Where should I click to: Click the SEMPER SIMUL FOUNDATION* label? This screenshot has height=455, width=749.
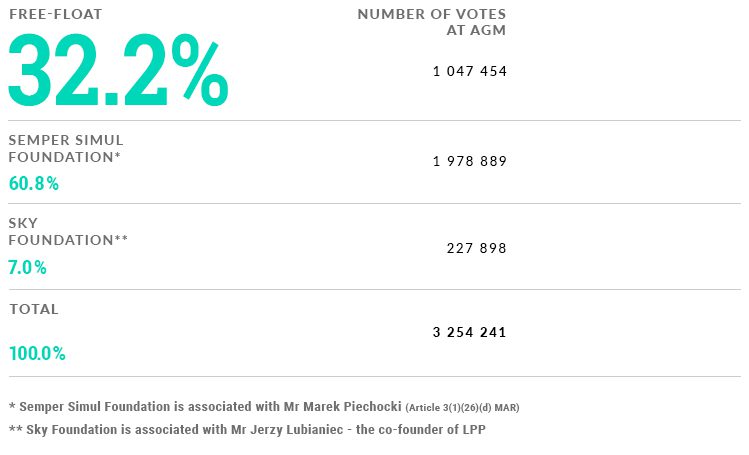(66, 148)
